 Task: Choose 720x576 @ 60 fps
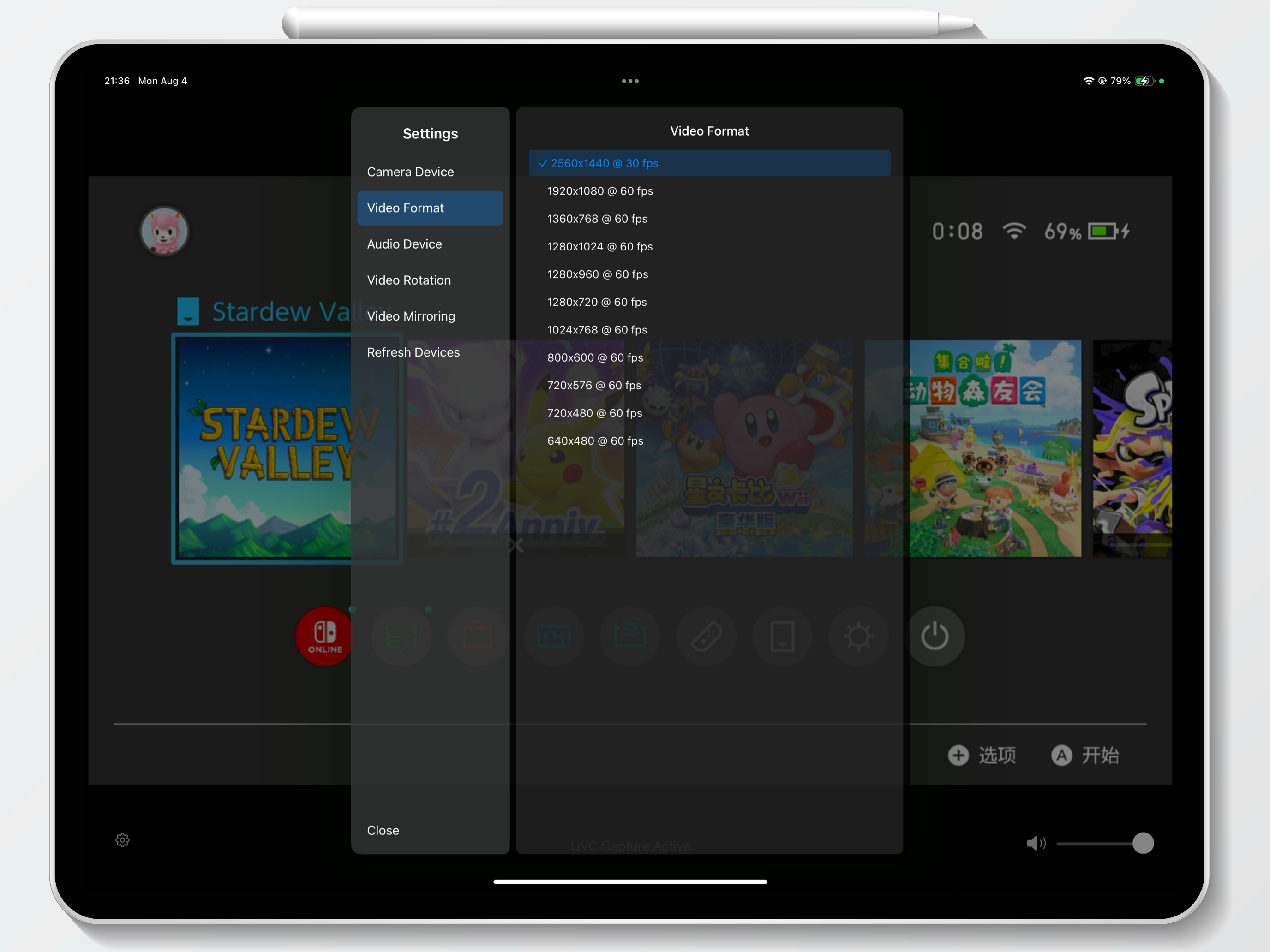point(709,386)
